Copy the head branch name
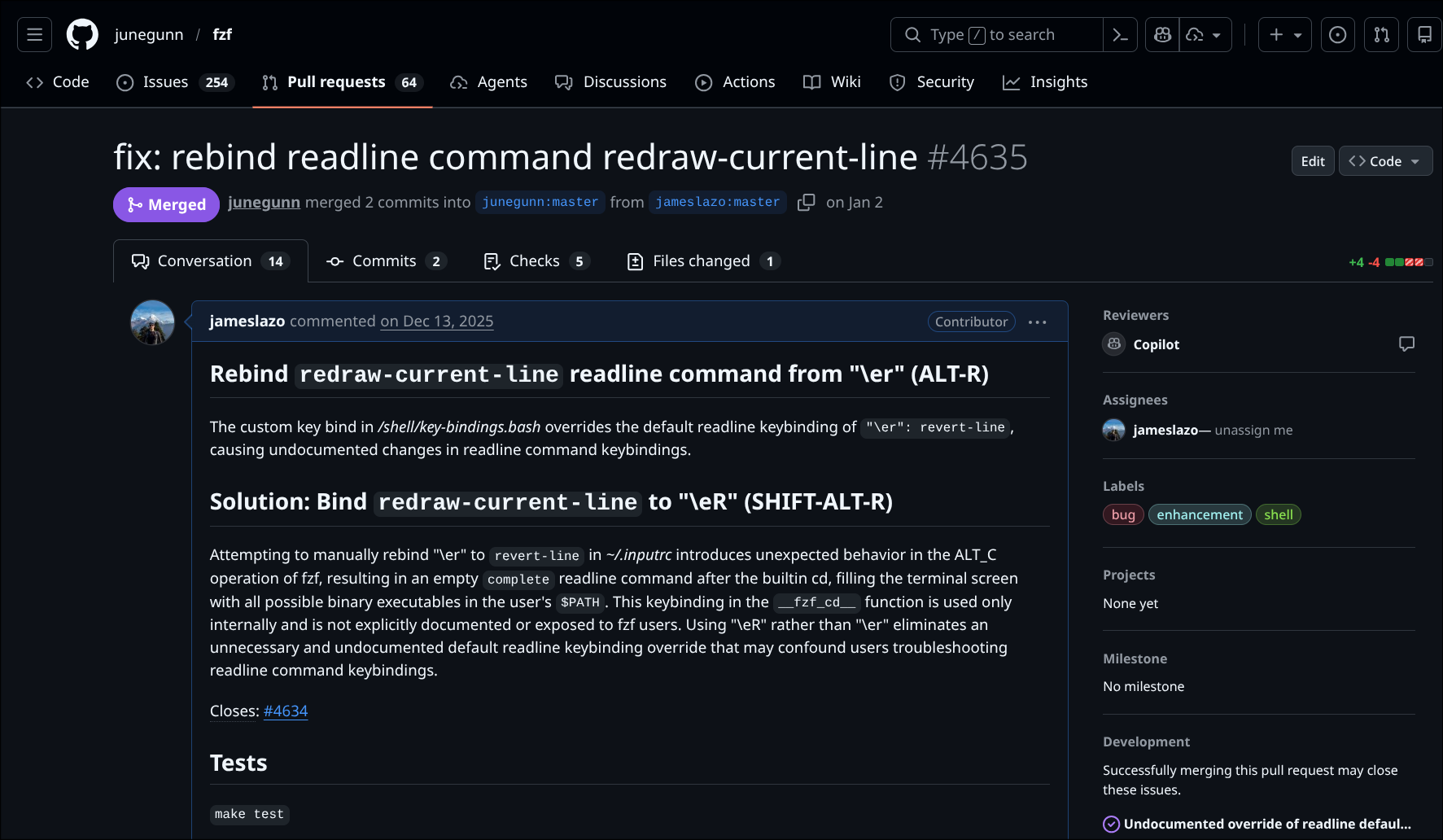This screenshot has height=840, width=1443. click(806, 202)
